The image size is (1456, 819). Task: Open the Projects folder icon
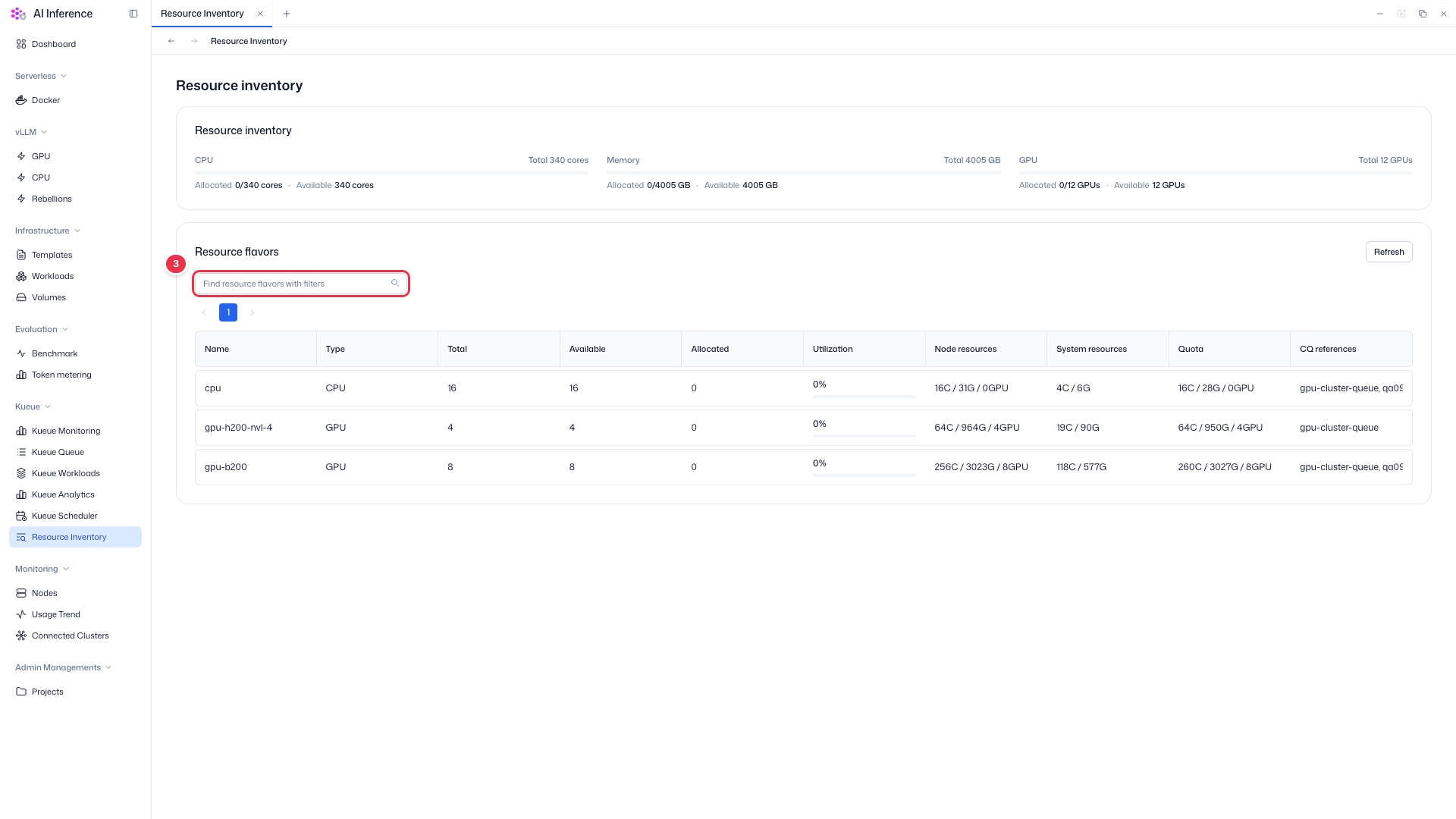(21, 692)
